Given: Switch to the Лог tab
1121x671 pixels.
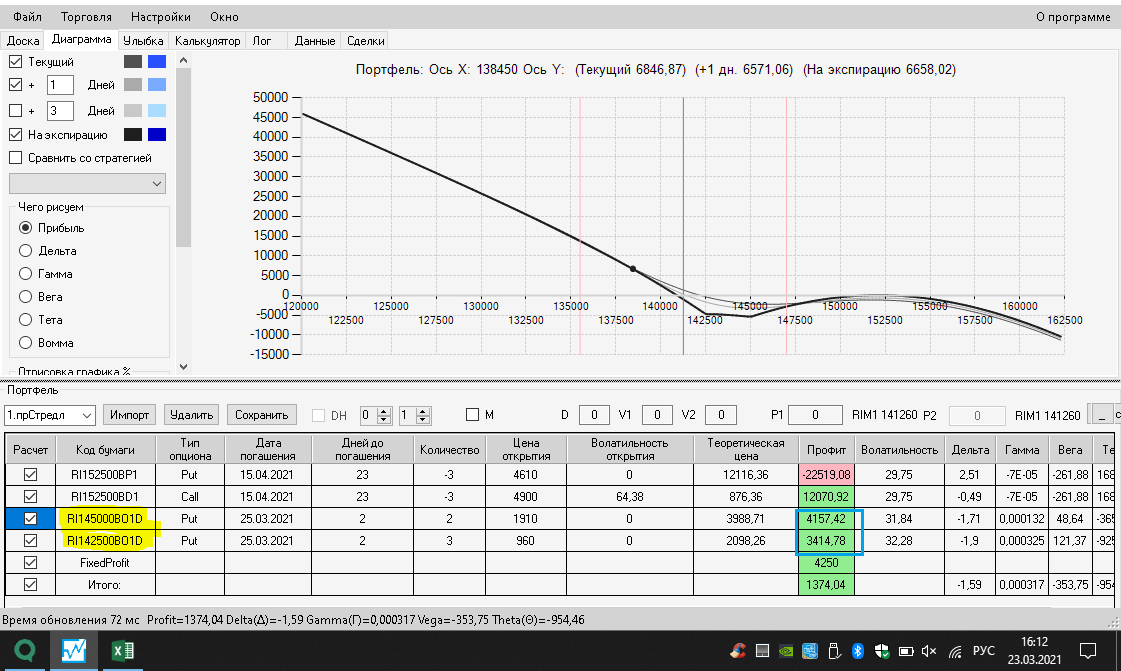Looking at the screenshot, I should (x=262, y=41).
